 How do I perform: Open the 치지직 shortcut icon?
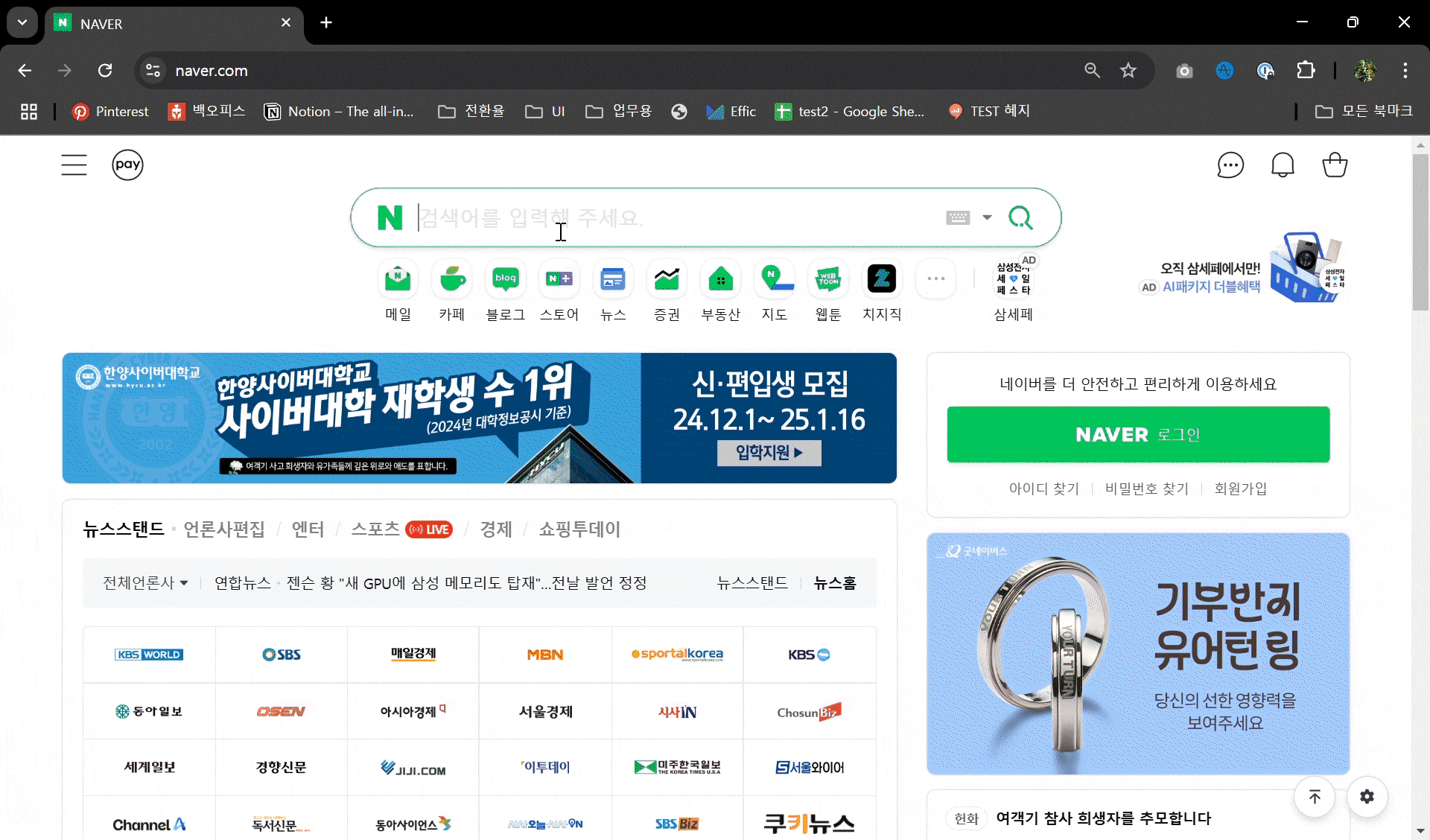point(882,279)
